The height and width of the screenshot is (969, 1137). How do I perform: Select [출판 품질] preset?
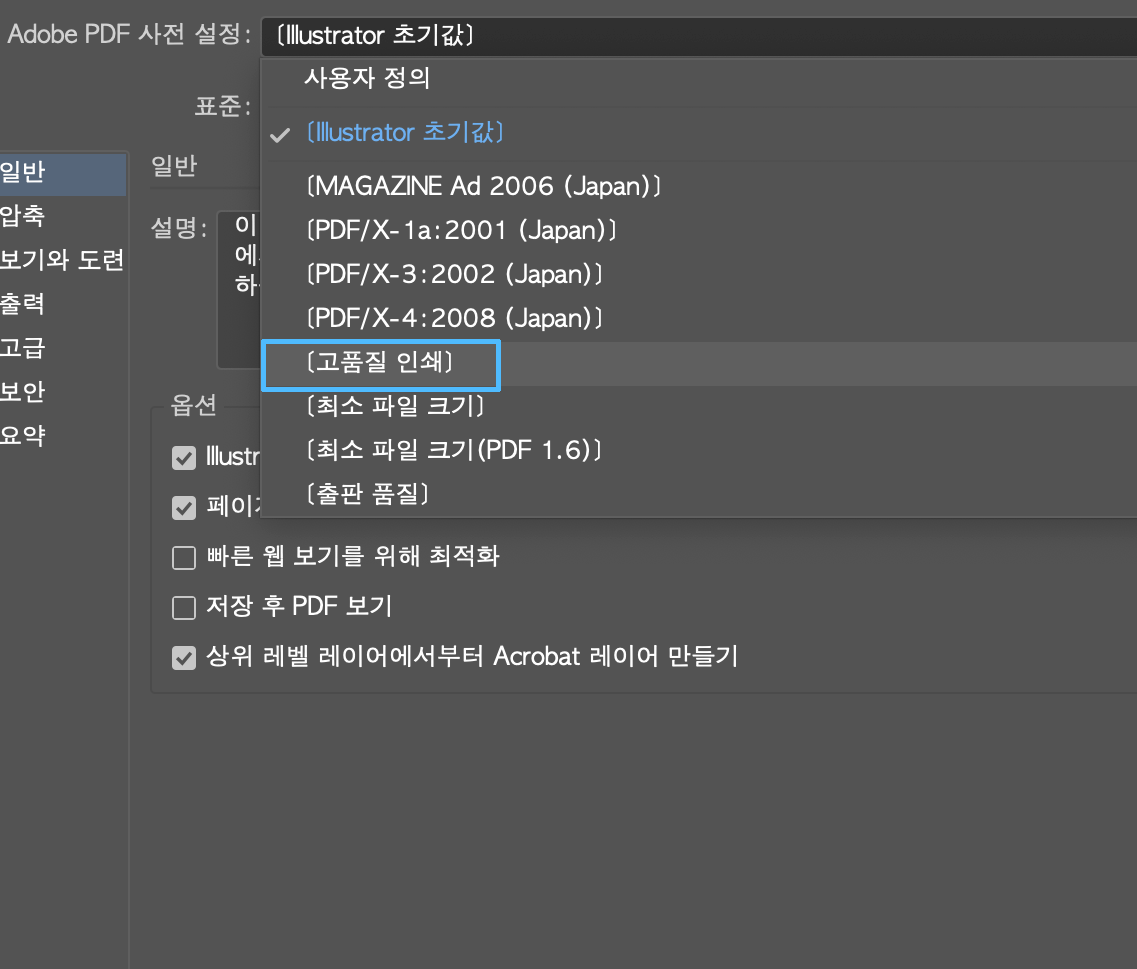[x=698, y=495]
